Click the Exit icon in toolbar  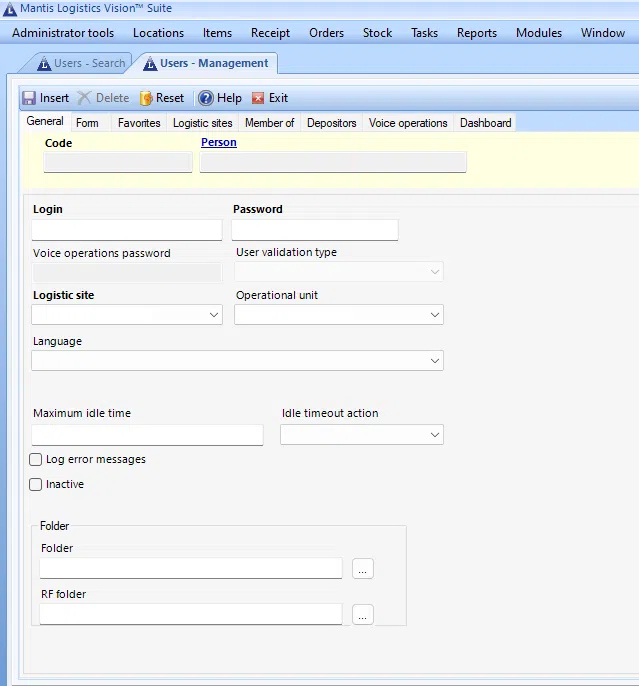[258, 98]
